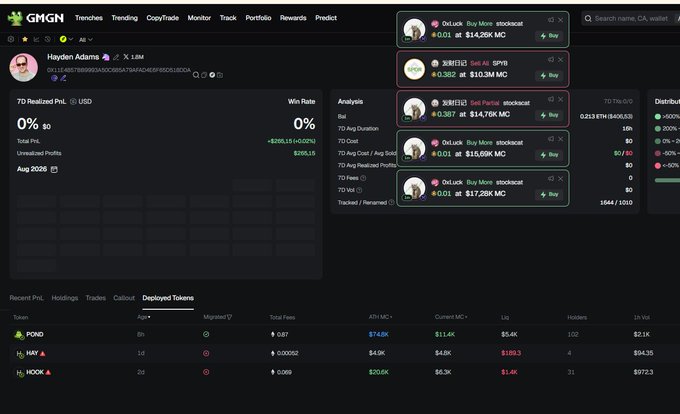The height and width of the screenshot is (414, 680).
Task: Click the history clock icon in sub-toolbar
Action: click(48, 39)
